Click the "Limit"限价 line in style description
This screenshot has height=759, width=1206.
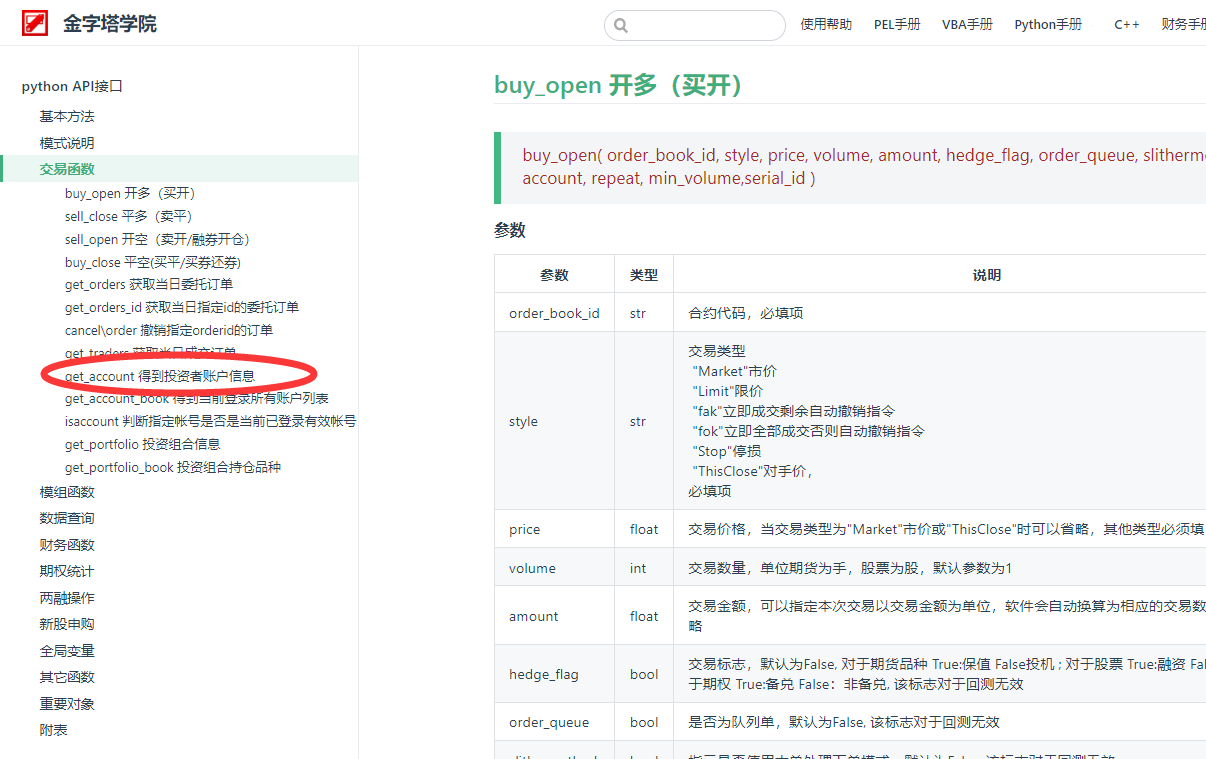[727, 391]
